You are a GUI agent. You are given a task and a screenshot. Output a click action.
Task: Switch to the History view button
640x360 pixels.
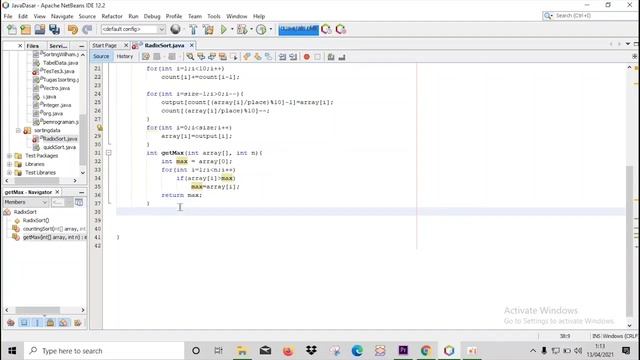(124, 56)
